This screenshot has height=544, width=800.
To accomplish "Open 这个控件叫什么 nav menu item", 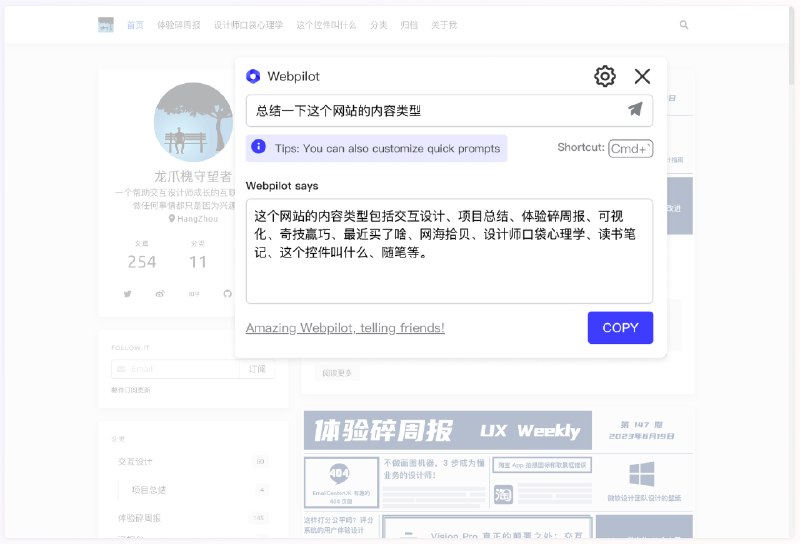I will point(326,25).
